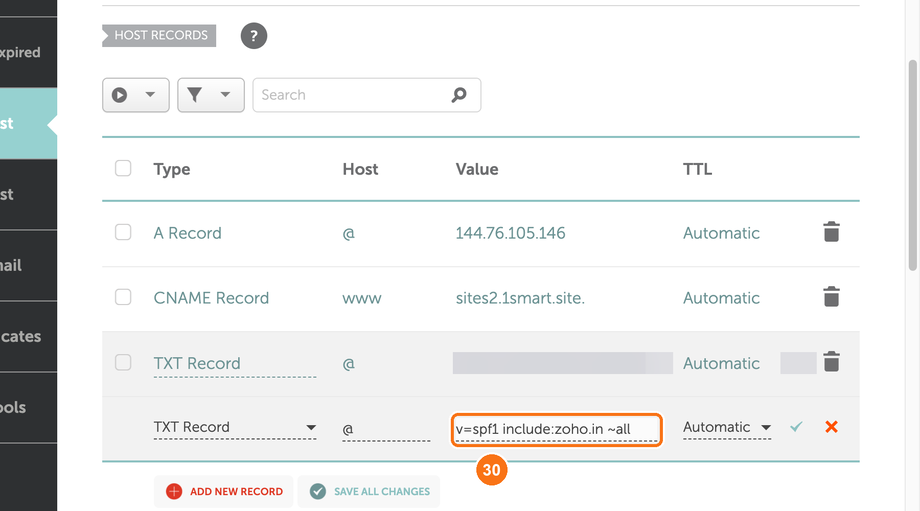Image resolution: width=920 pixels, height=511 pixels.
Task: Open the play-icon actions dropdown
Action: click(x=136, y=95)
